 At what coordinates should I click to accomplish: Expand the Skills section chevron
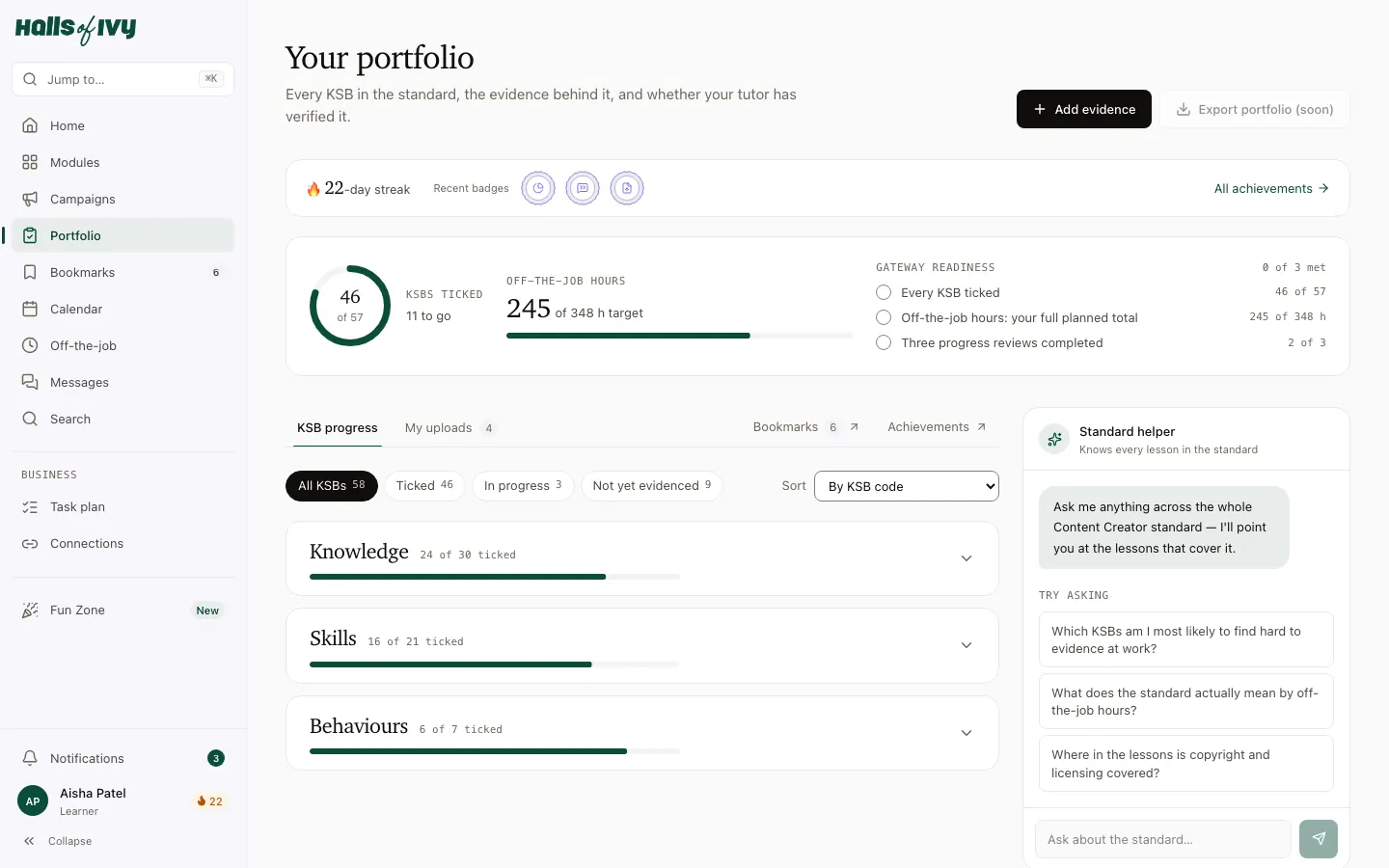967,645
